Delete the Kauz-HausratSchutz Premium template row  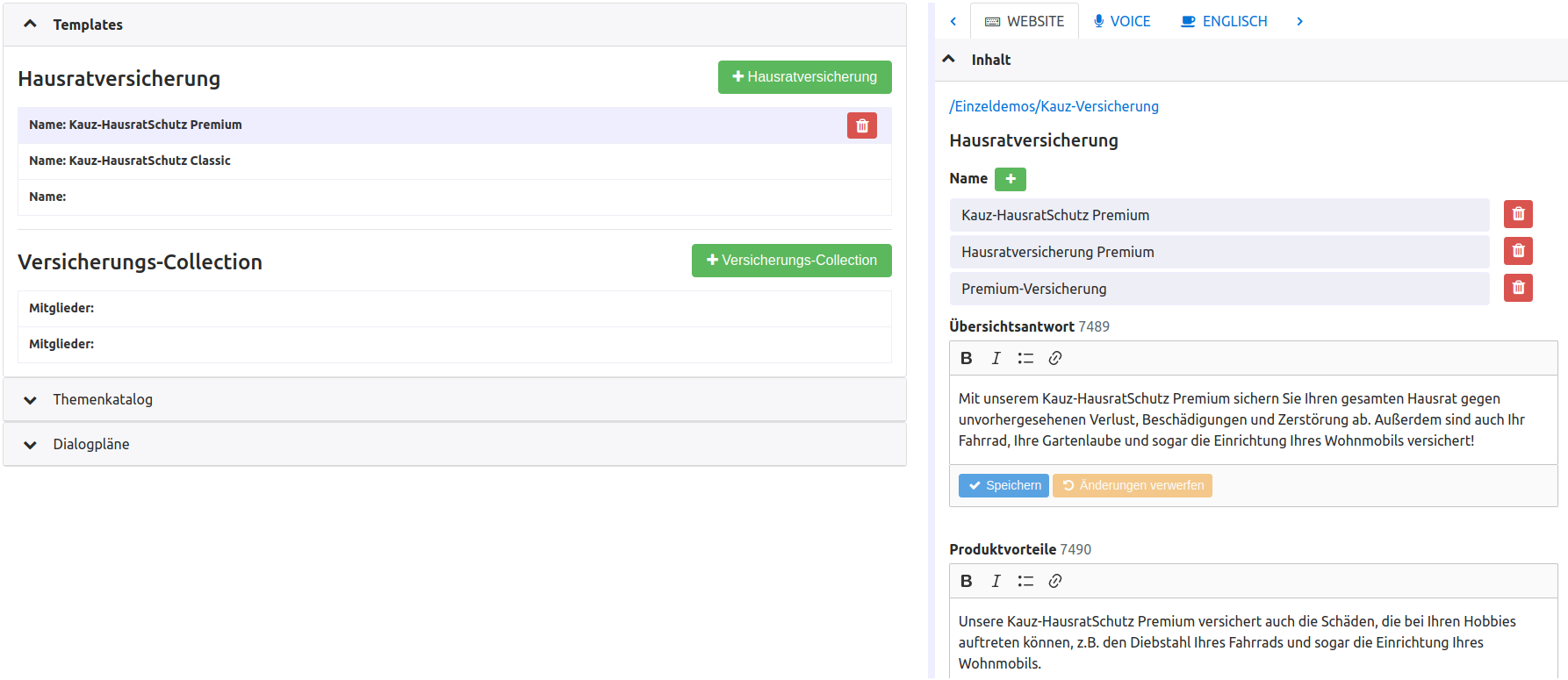tap(861, 125)
